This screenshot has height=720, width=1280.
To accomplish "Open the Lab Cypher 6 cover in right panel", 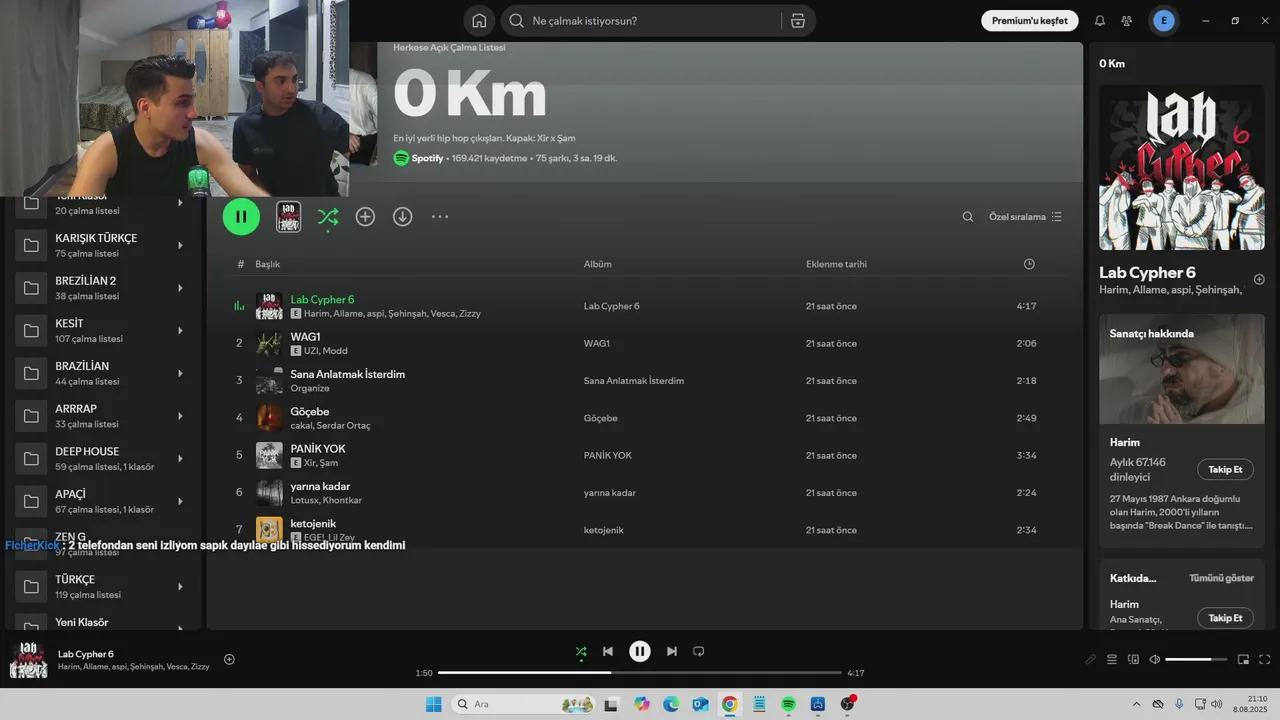I will [x=1182, y=167].
